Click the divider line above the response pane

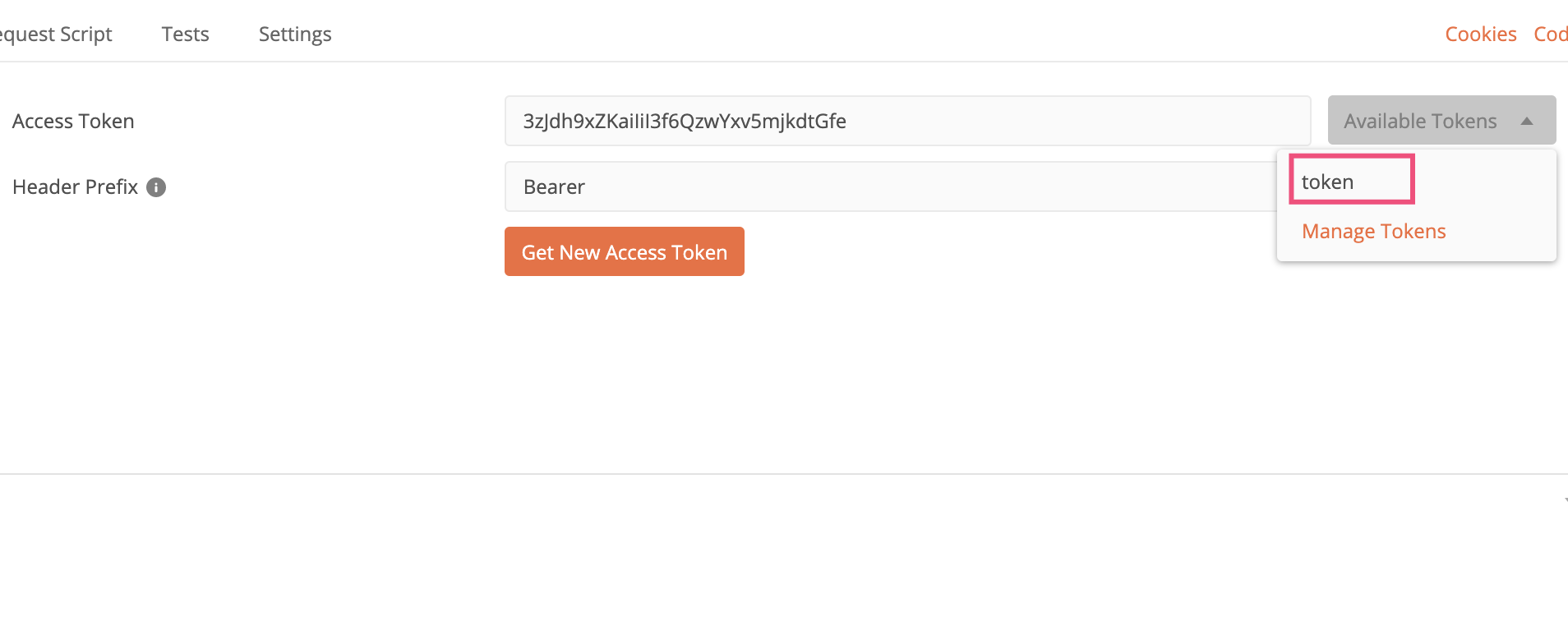784,473
